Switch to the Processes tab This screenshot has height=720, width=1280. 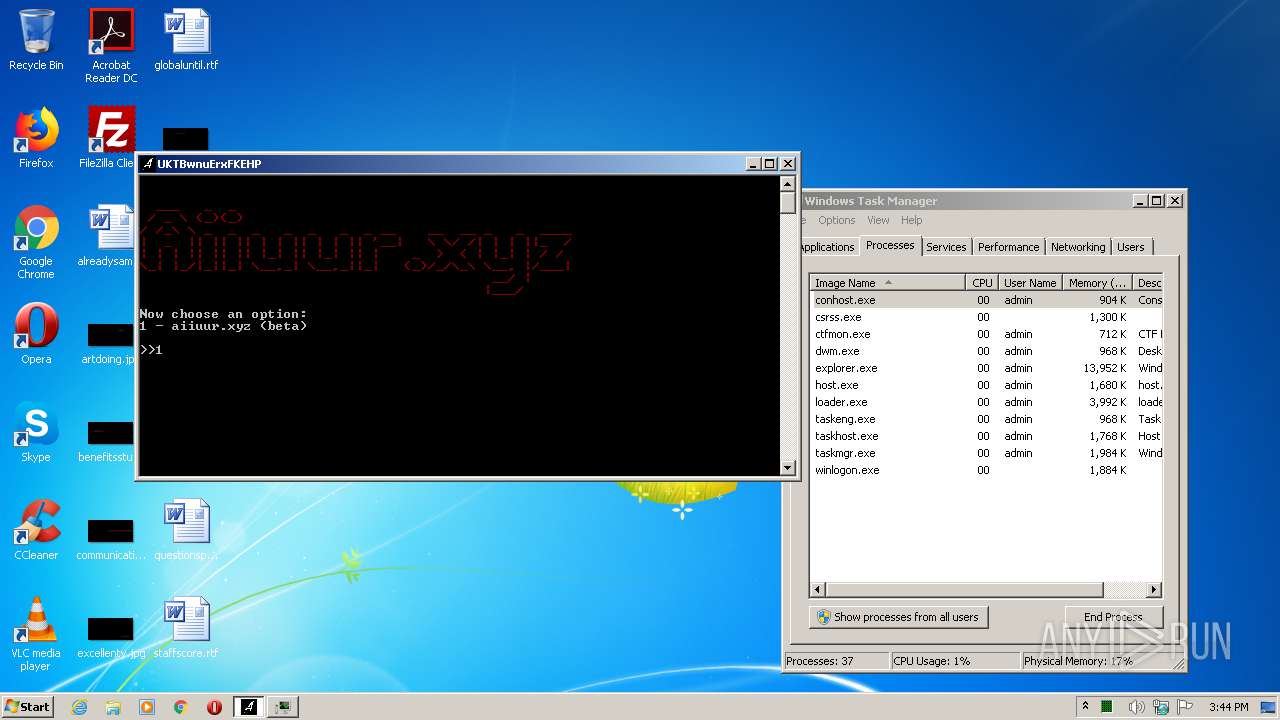[890, 245]
